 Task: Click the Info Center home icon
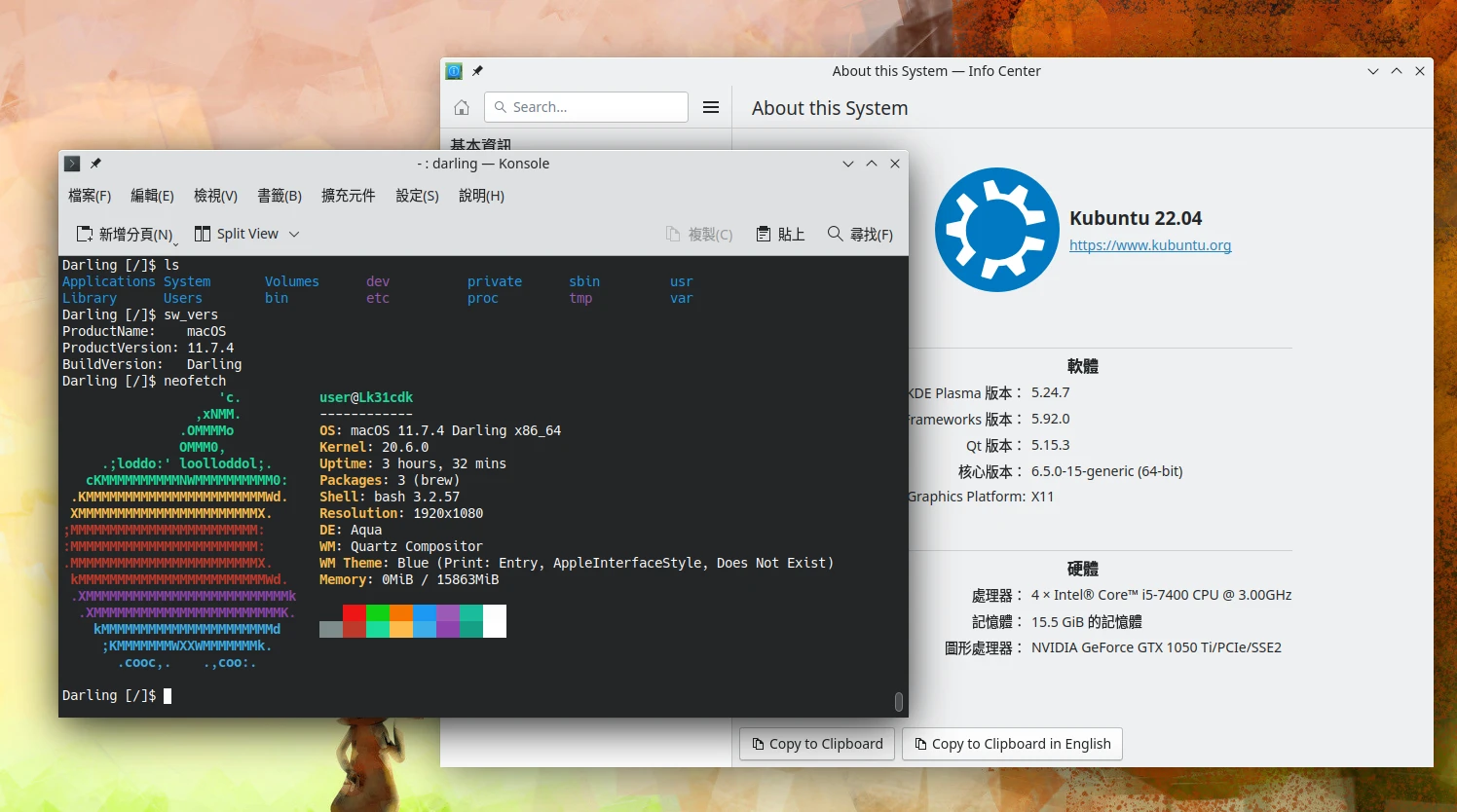(462, 107)
